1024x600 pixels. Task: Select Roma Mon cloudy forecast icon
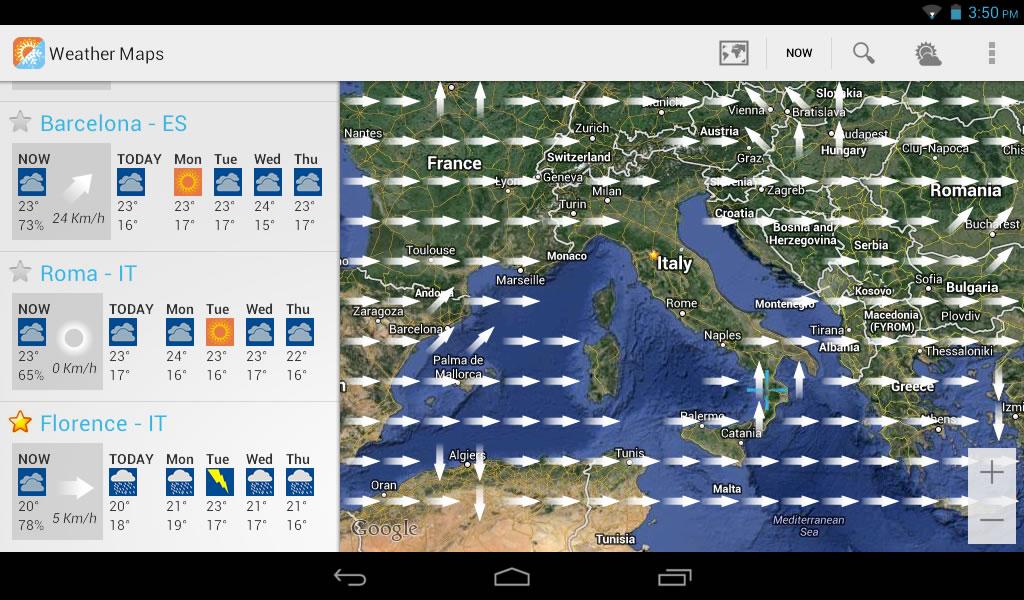[x=180, y=332]
